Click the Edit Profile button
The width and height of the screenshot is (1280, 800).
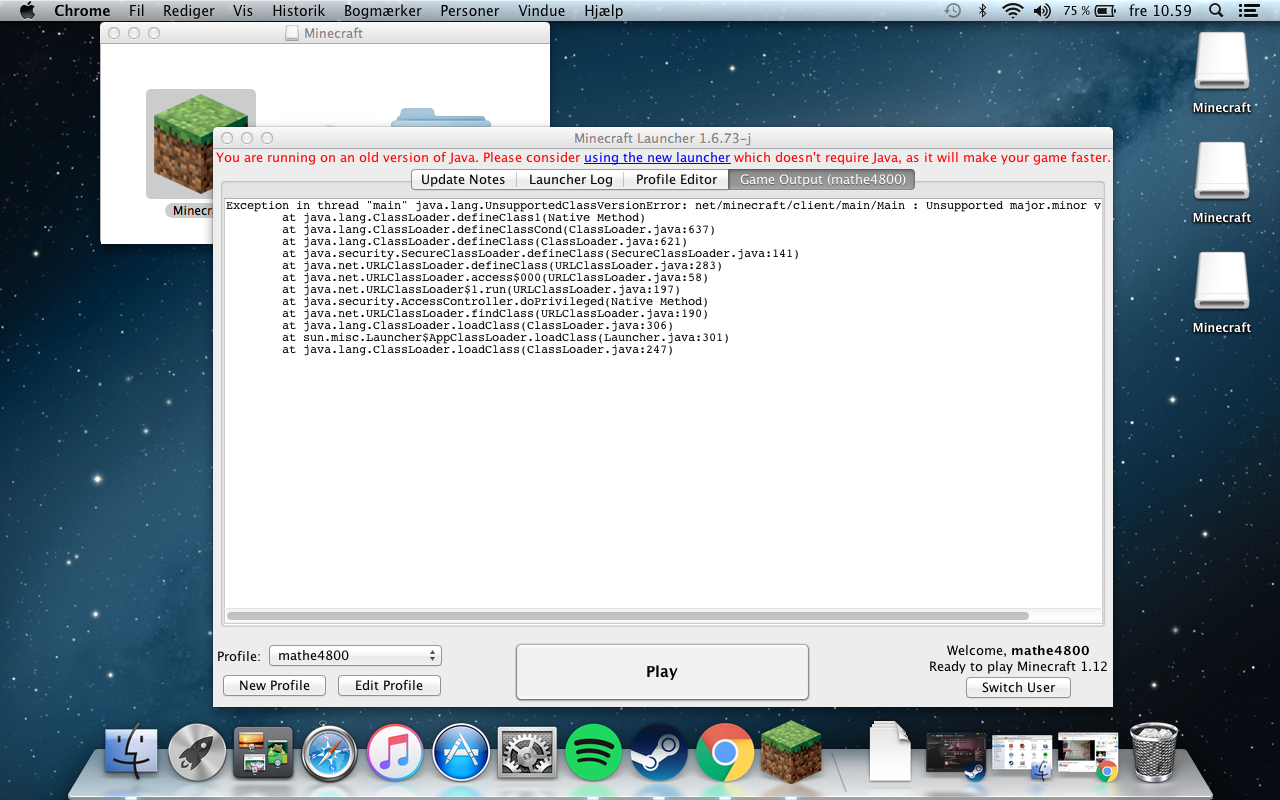point(389,685)
